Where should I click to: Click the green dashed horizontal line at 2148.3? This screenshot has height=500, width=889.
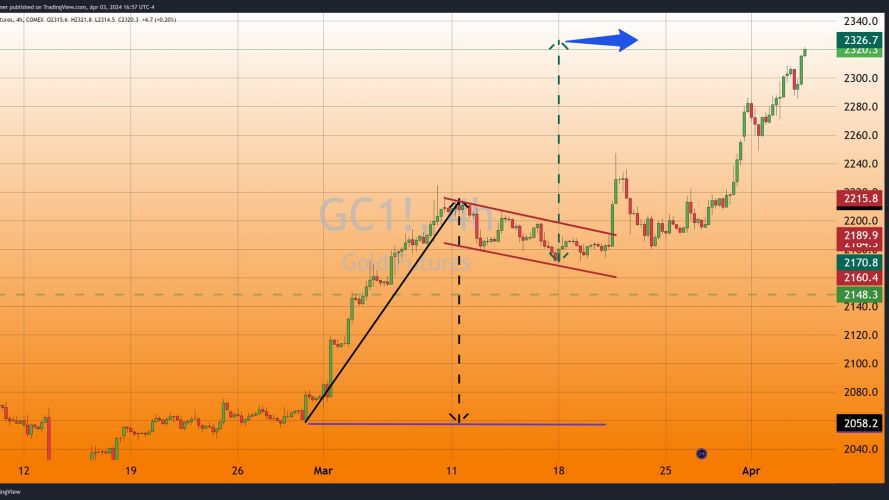(x=418, y=295)
